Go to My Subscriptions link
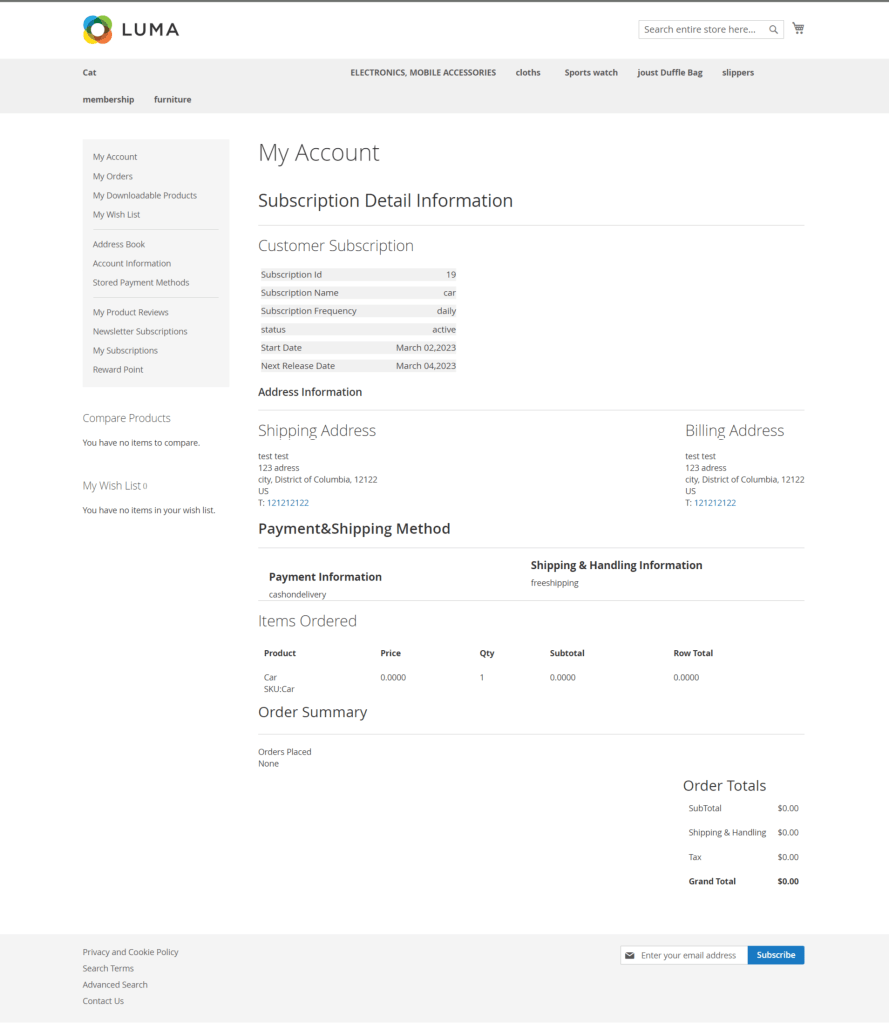This screenshot has height=1023, width=889. 125,350
